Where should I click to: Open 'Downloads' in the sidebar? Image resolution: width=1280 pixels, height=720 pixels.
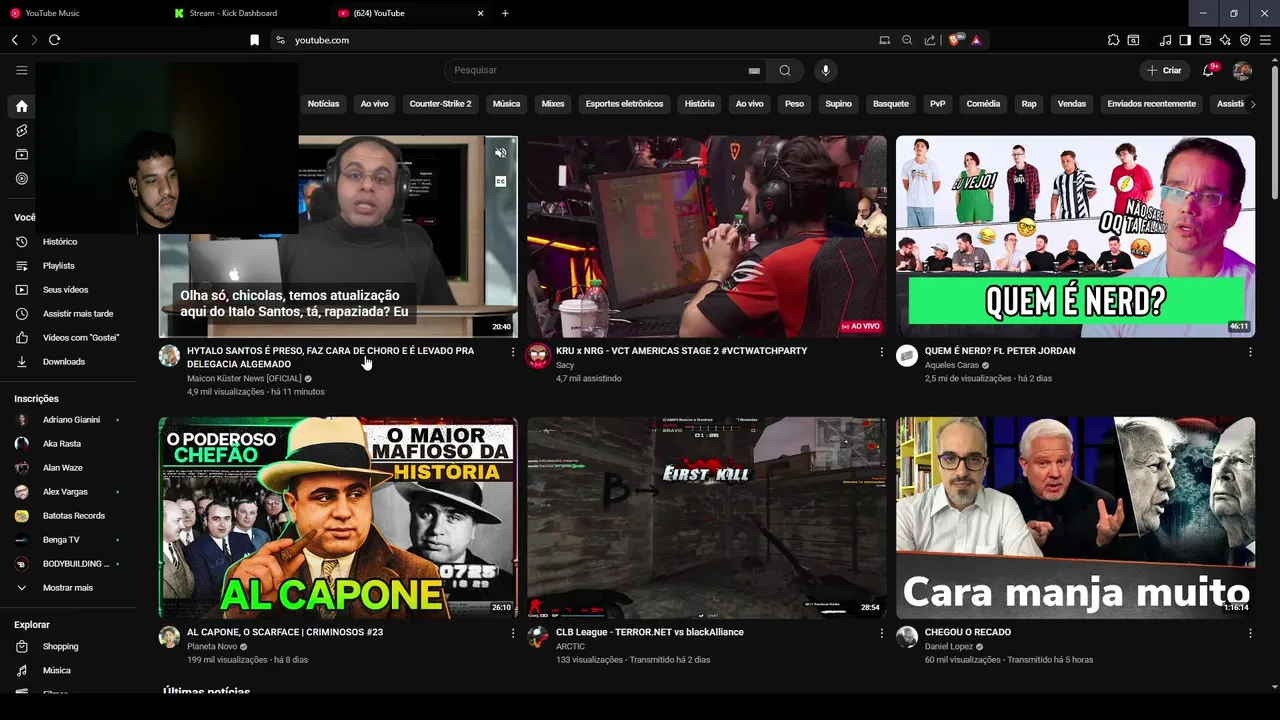64,362
